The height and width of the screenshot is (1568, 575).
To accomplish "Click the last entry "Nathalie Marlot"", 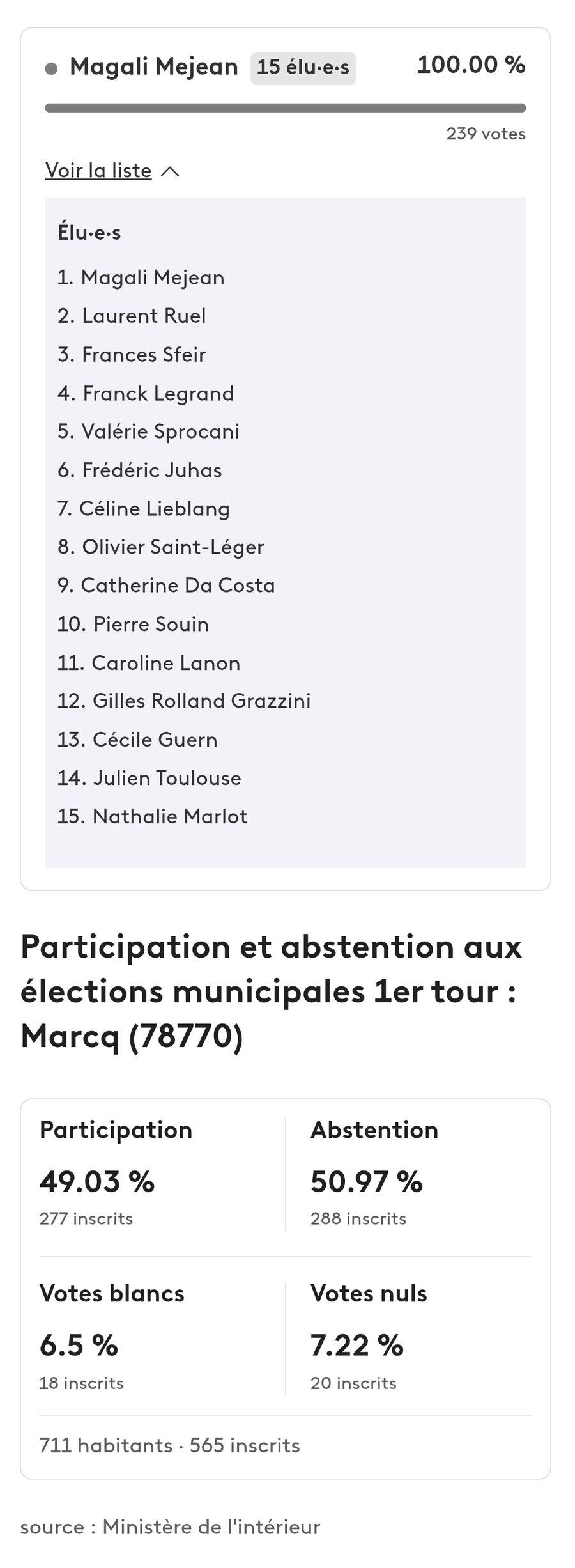I will [x=169, y=816].
